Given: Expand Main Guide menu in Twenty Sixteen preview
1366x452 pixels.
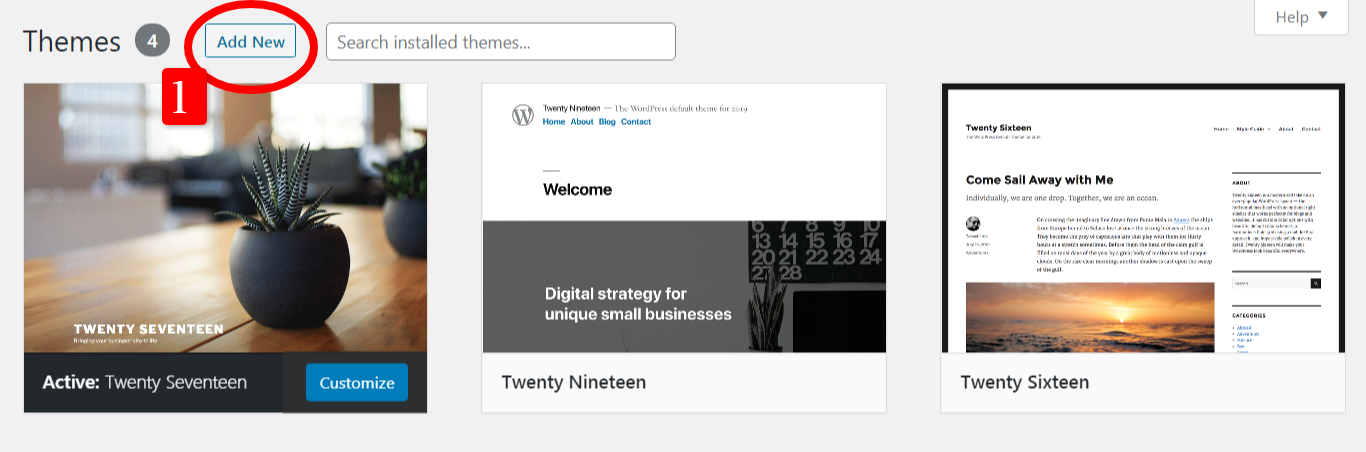Looking at the screenshot, I should (x=1254, y=129).
